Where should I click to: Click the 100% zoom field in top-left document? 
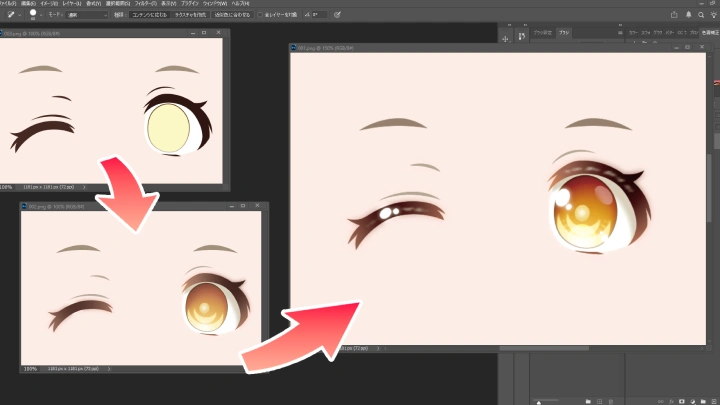click(x=6, y=187)
